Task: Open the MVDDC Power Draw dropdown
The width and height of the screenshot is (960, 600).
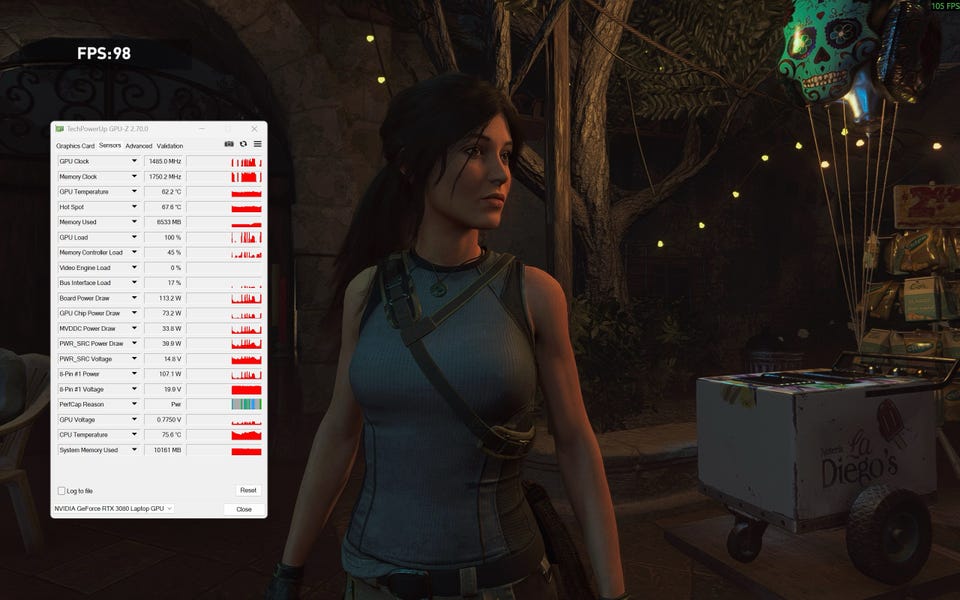Action: coord(134,328)
